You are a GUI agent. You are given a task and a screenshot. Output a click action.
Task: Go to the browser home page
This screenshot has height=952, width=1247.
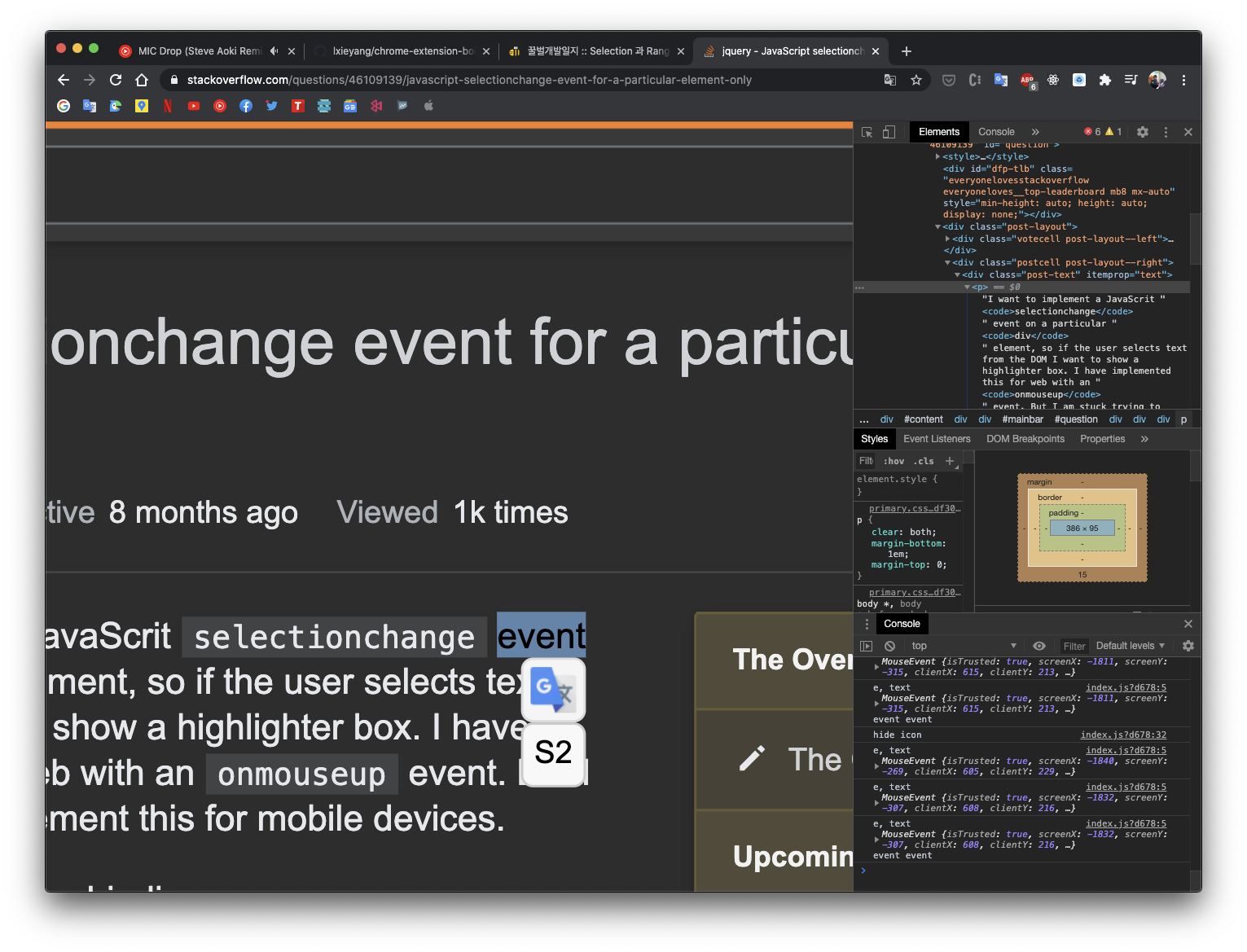pyautogui.click(x=142, y=80)
